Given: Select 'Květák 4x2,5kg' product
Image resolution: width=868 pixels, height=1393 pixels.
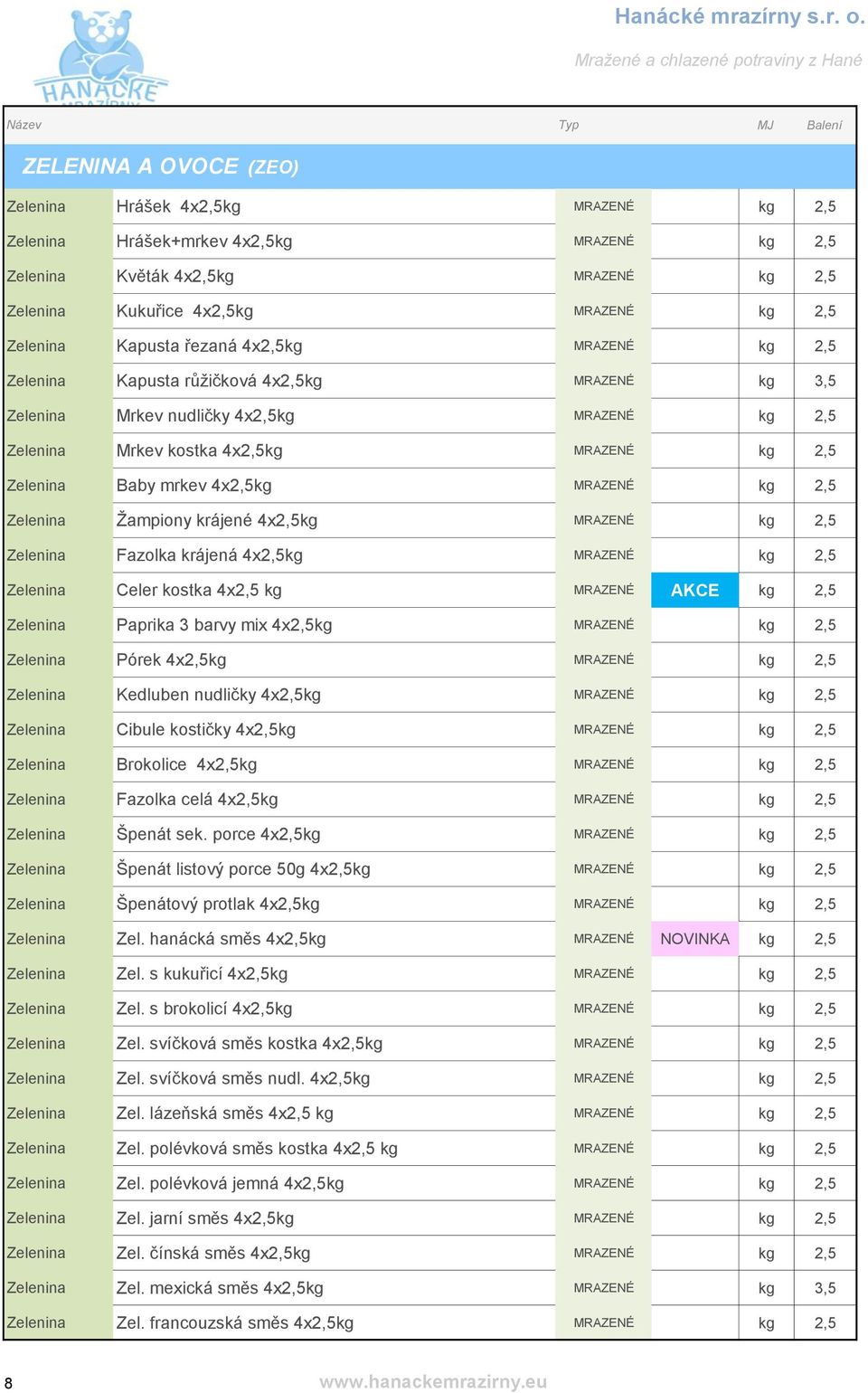Looking at the screenshot, I should coord(175,276).
